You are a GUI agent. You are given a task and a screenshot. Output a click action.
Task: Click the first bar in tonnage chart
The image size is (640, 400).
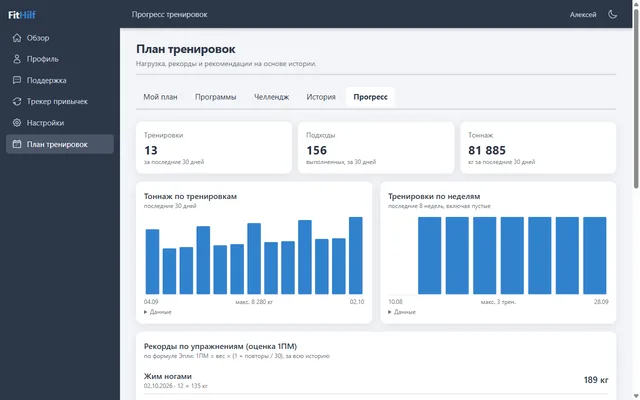152,262
